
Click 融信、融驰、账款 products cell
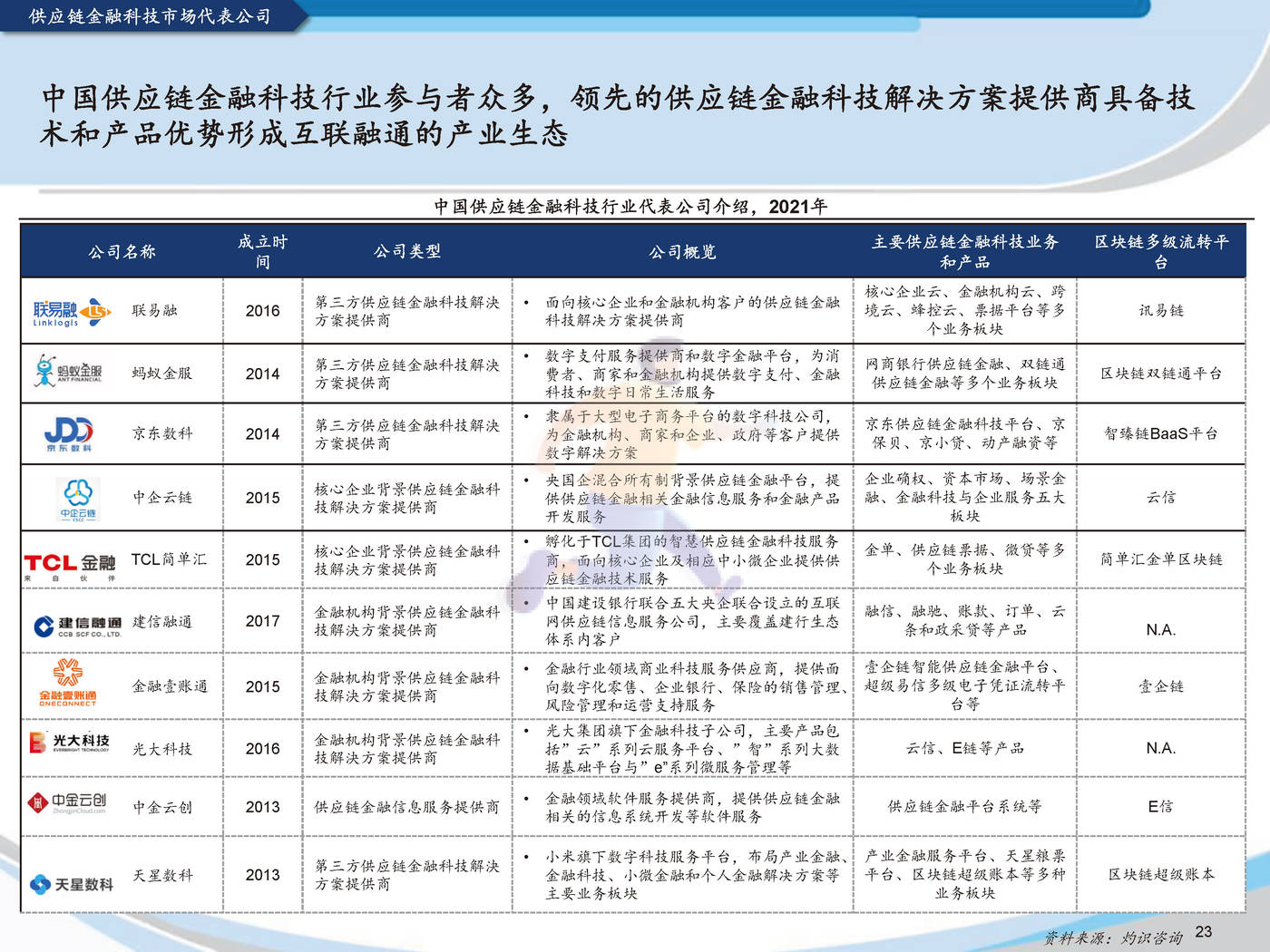(x=965, y=620)
